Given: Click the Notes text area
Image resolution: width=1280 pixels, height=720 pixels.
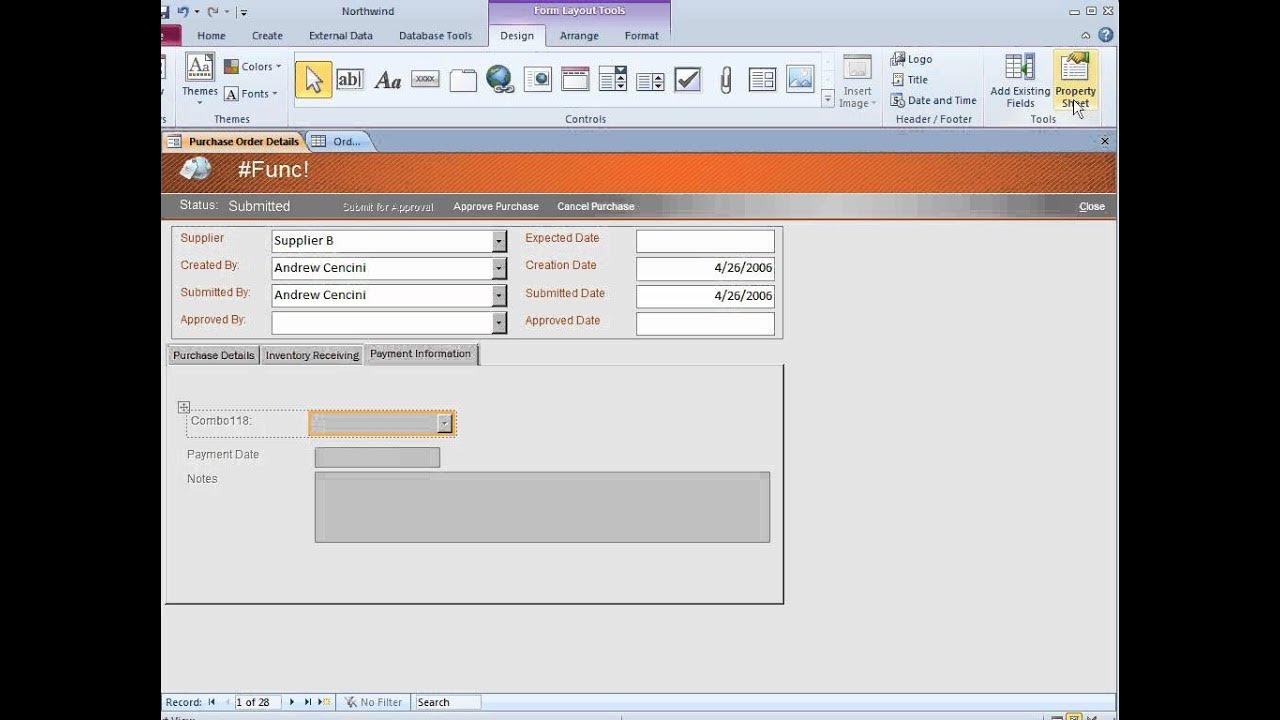Looking at the screenshot, I should point(542,507).
